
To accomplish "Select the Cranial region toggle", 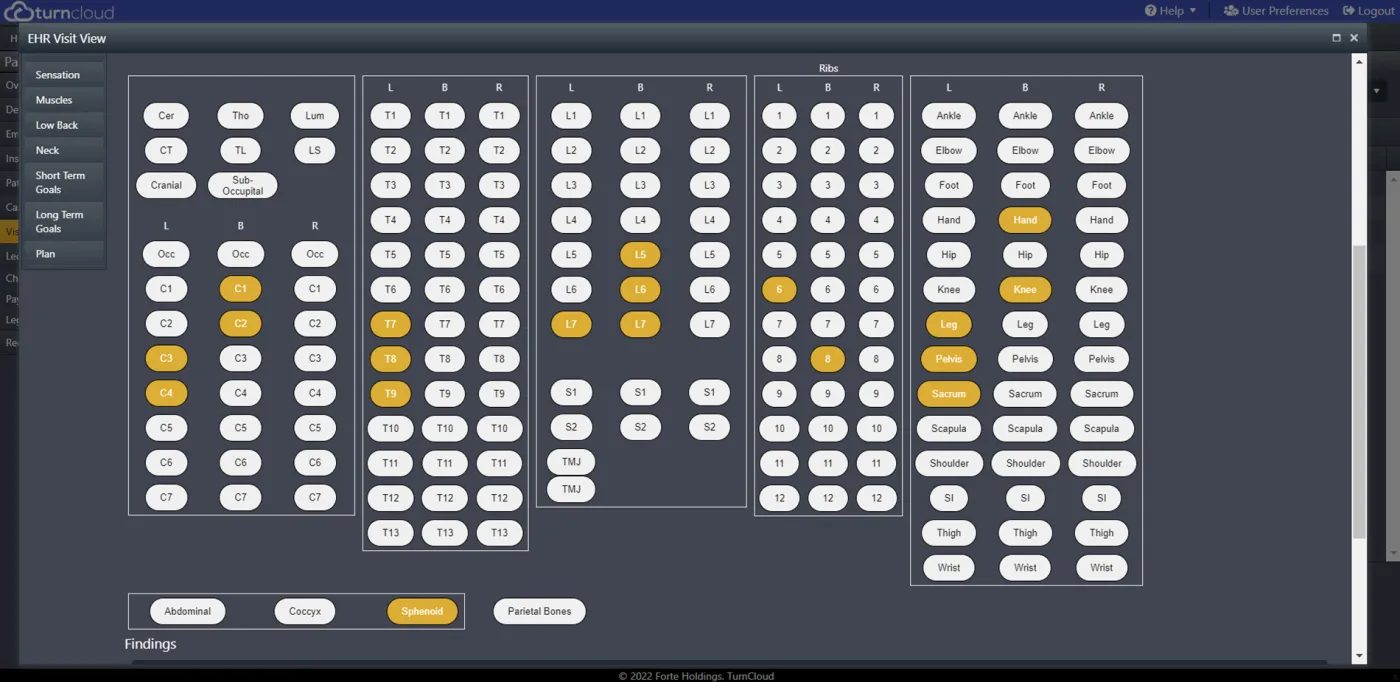I will [x=166, y=185].
